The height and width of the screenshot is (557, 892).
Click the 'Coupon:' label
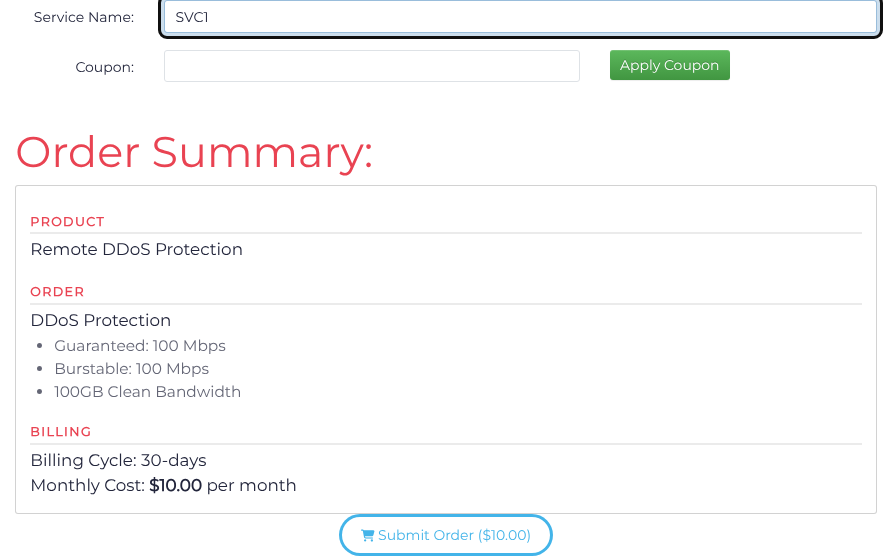coord(105,67)
